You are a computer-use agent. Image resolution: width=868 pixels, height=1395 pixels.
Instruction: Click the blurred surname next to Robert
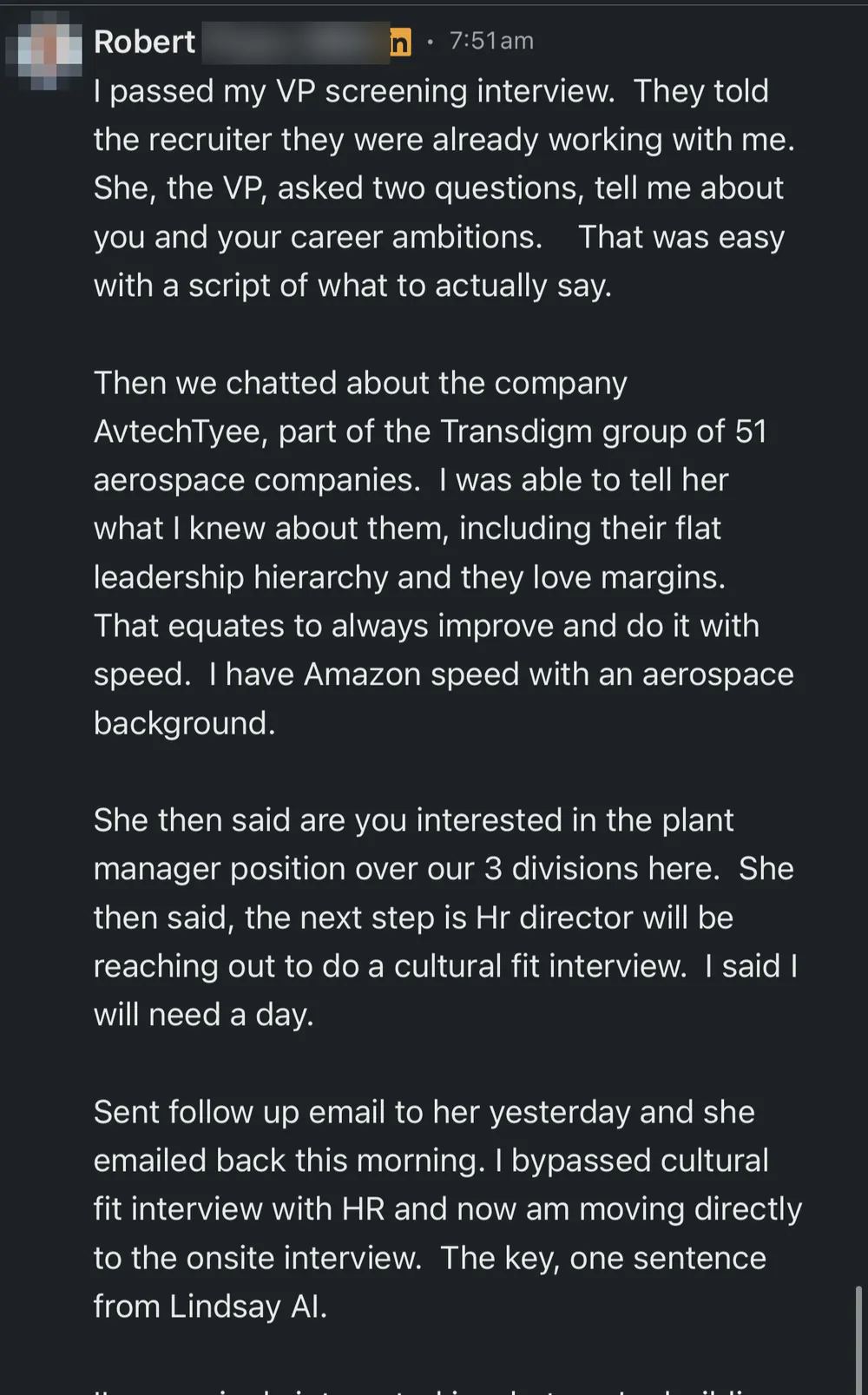click(x=295, y=42)
